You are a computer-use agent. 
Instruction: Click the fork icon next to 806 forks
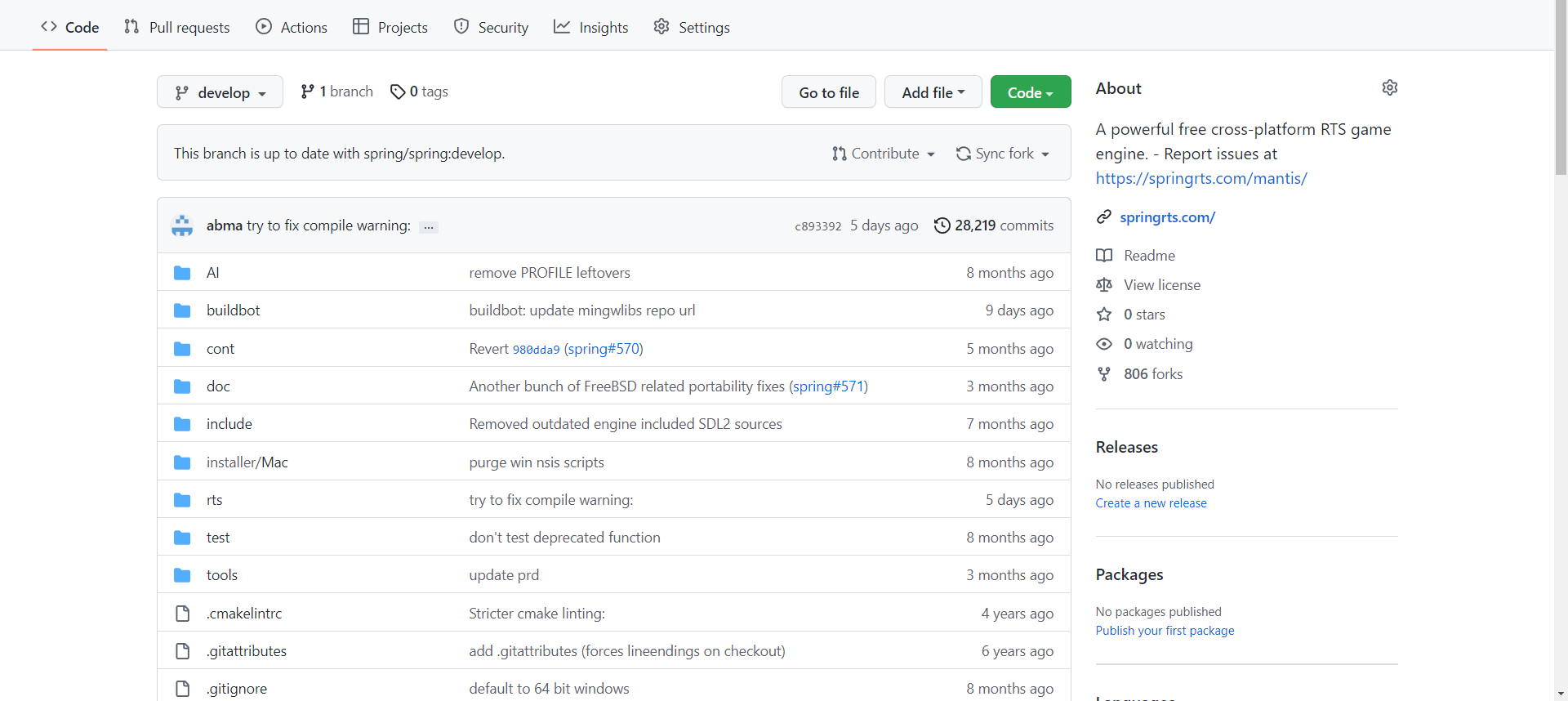click(x=1104, y=373)
